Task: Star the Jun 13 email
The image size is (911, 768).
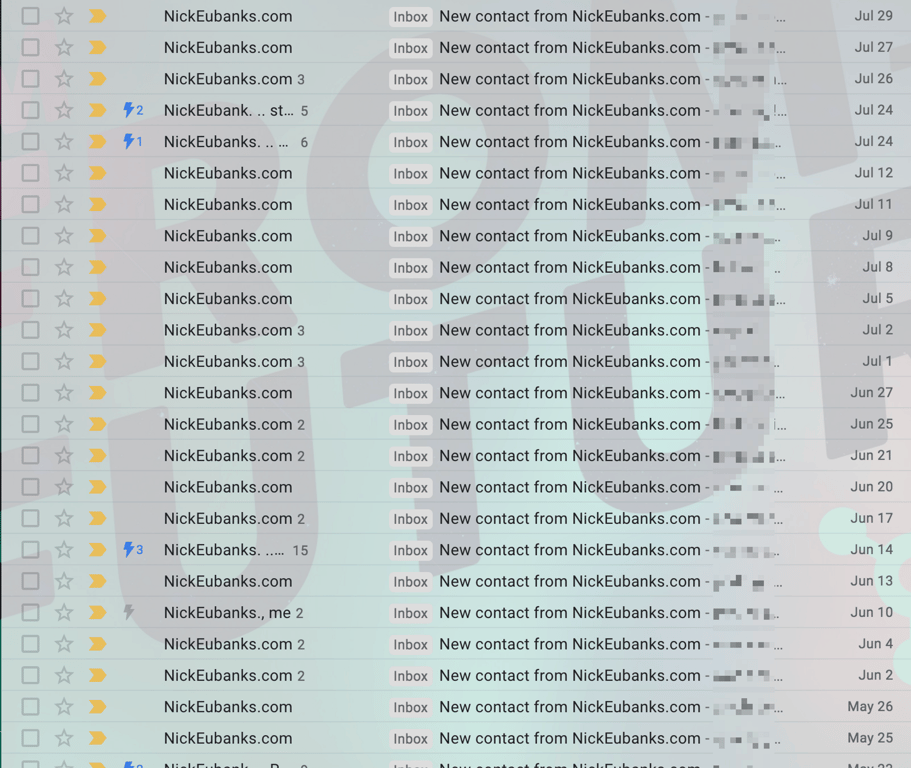Action: pos(64,581)
